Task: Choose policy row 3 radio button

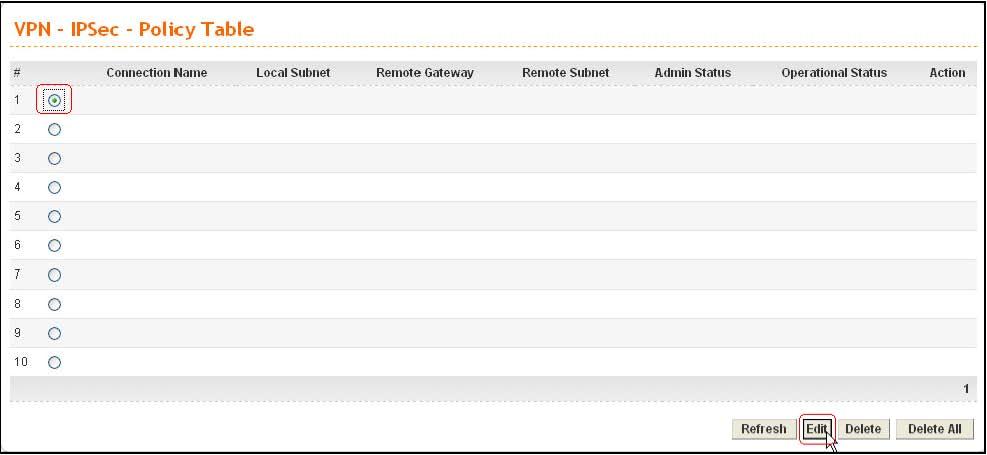Action: click(x=55, y=158)
